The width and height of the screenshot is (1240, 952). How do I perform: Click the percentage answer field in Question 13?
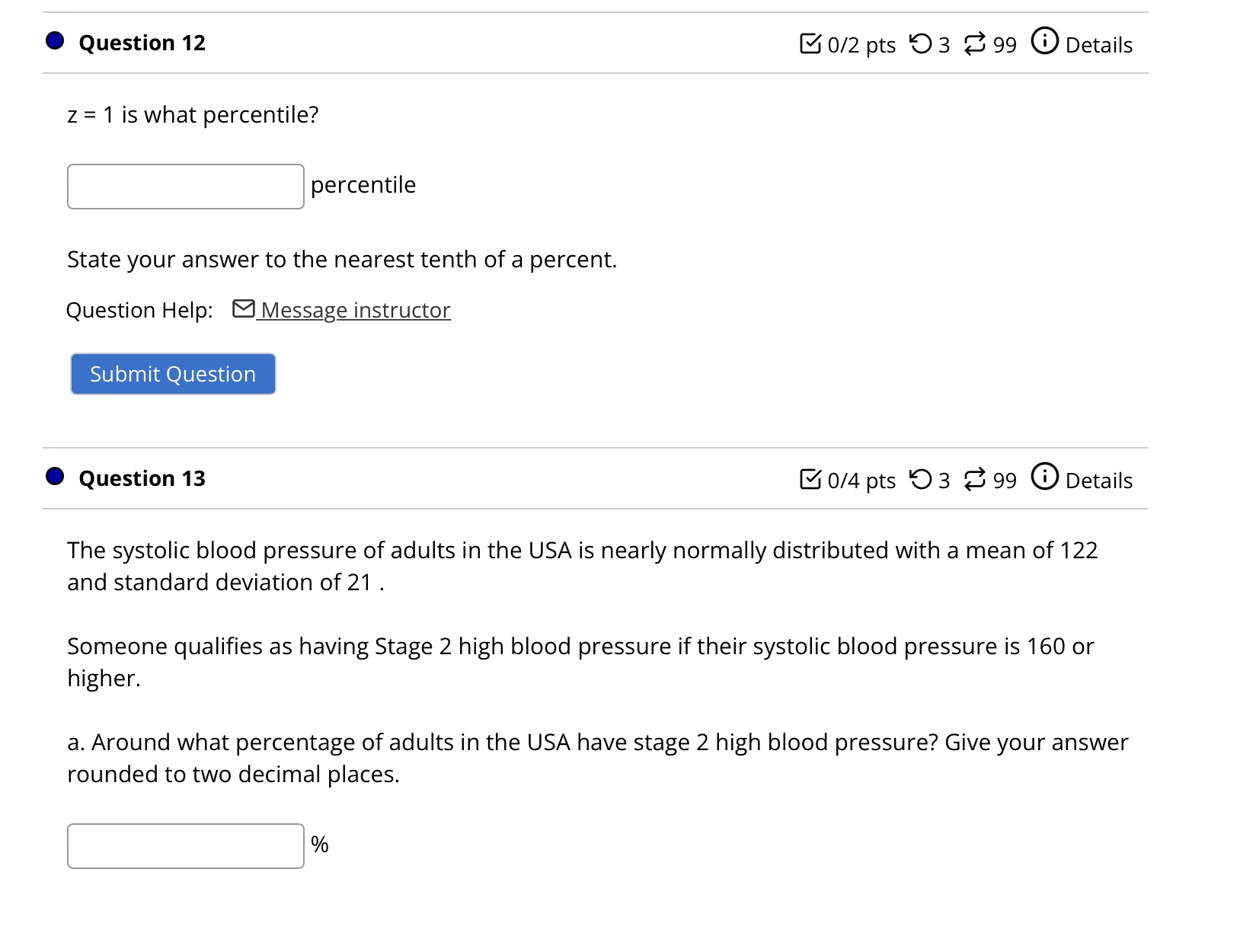(x=185, y=845)
